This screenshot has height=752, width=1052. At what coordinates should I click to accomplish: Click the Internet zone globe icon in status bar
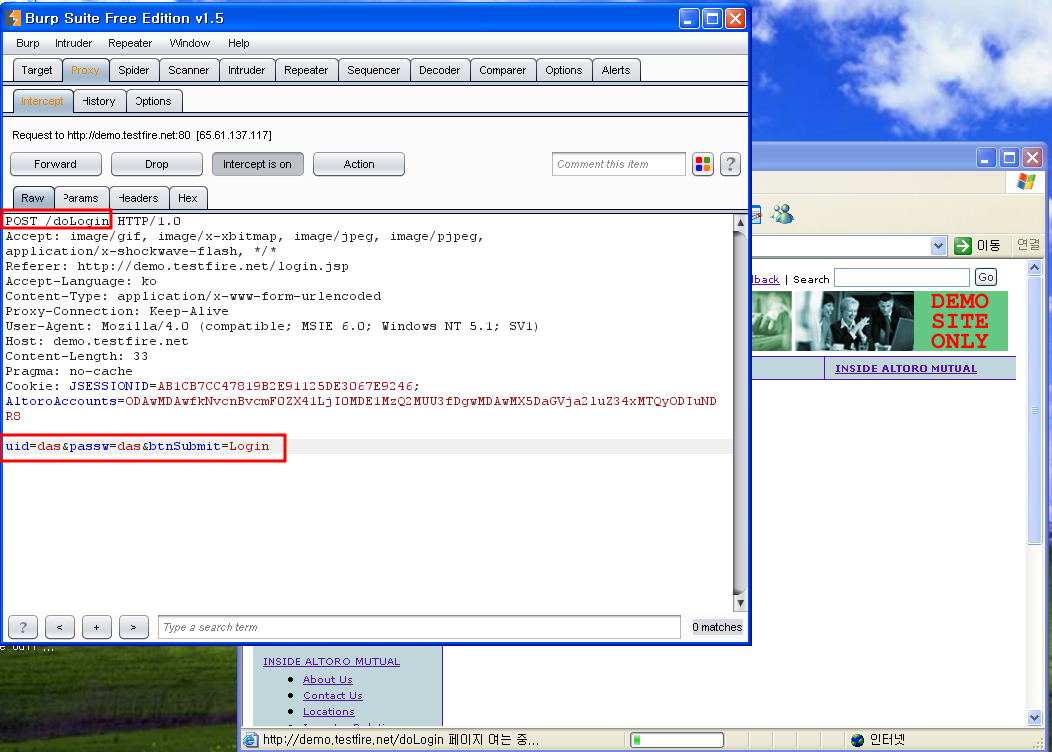[857, 740]
